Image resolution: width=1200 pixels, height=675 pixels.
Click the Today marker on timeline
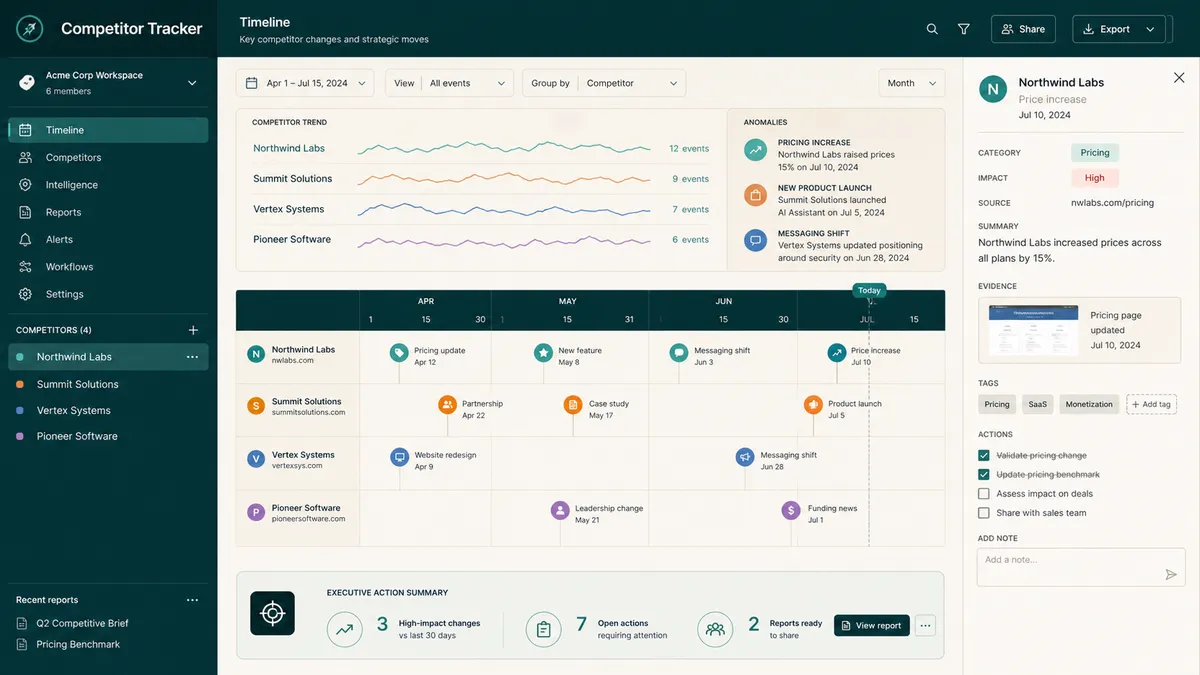[869, 290]
